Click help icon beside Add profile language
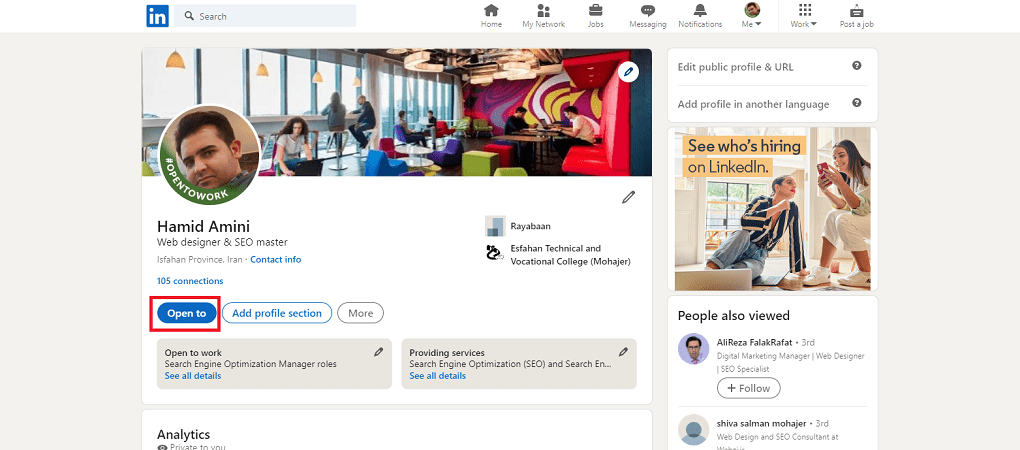The width and height of the screenshot is (1020, 450). [x=857, y=103]
